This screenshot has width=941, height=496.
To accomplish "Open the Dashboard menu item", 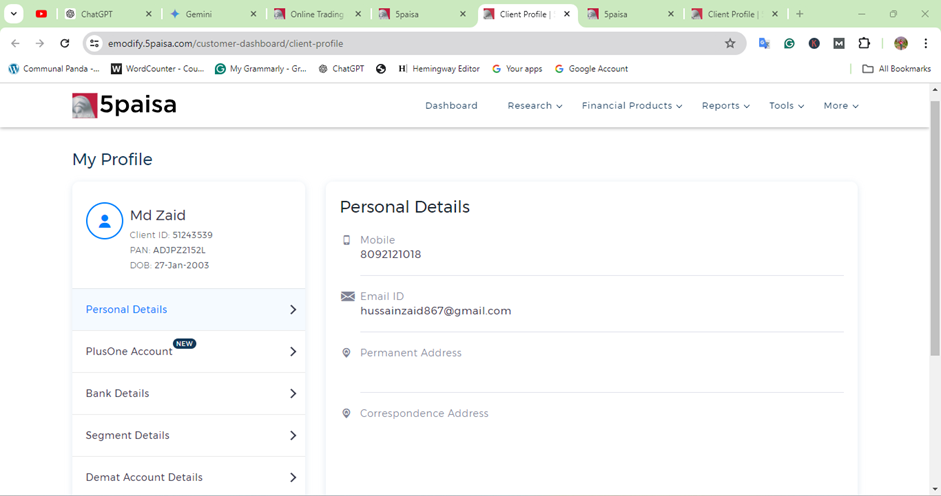I will [x=451, y=106].
